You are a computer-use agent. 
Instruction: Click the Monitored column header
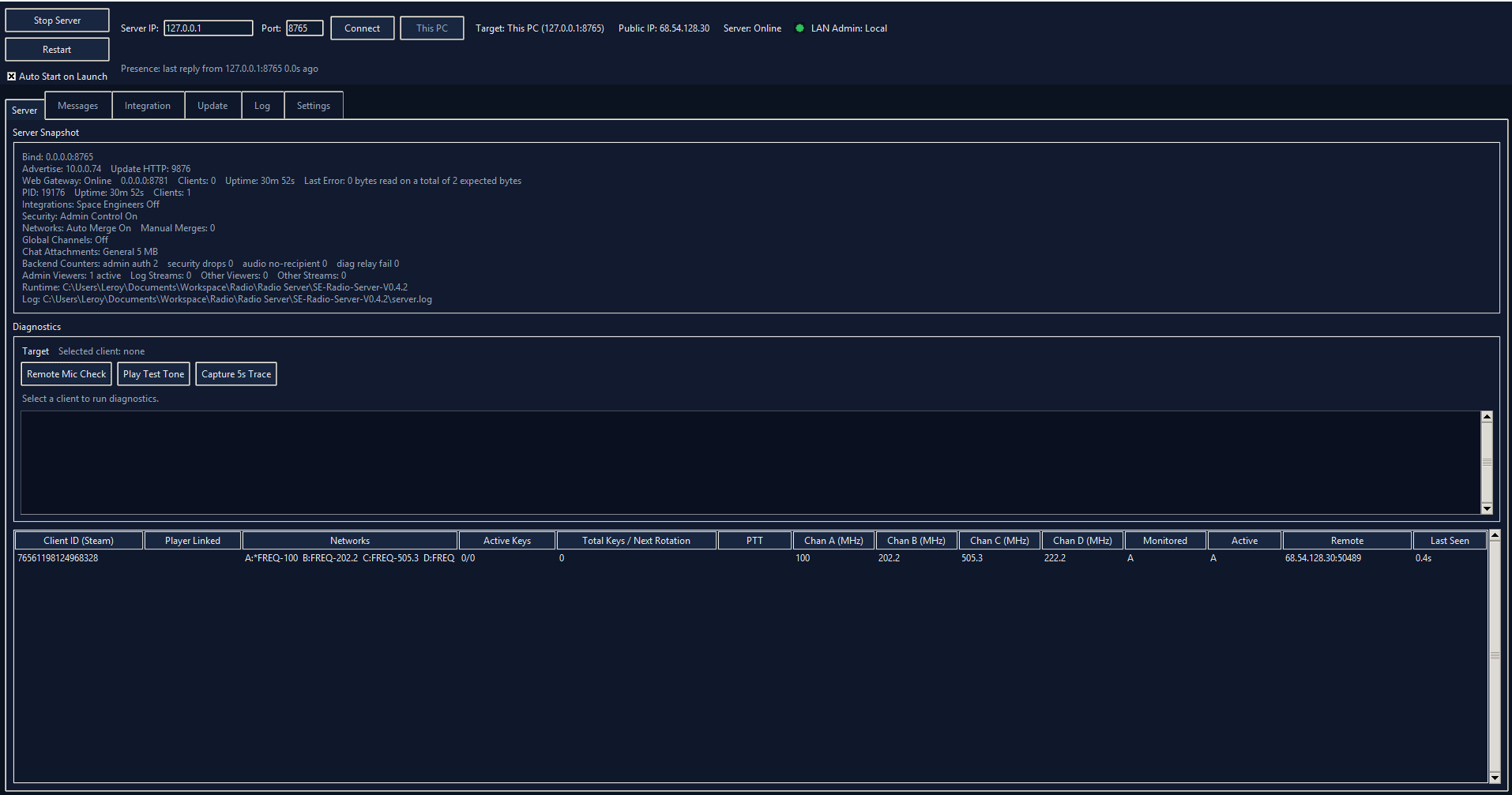[1165, 541]
